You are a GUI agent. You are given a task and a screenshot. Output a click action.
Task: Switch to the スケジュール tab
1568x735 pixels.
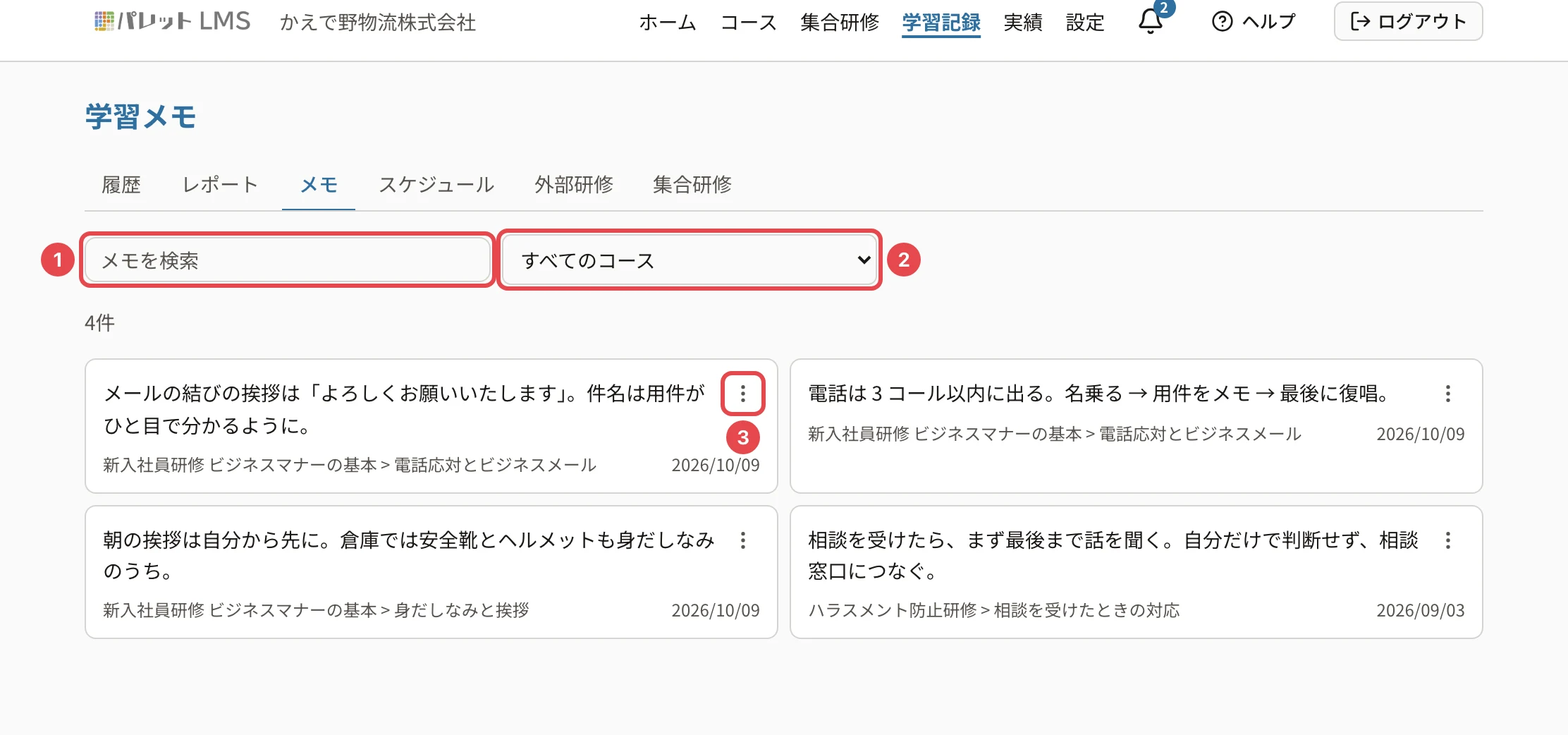coord(436,185)
